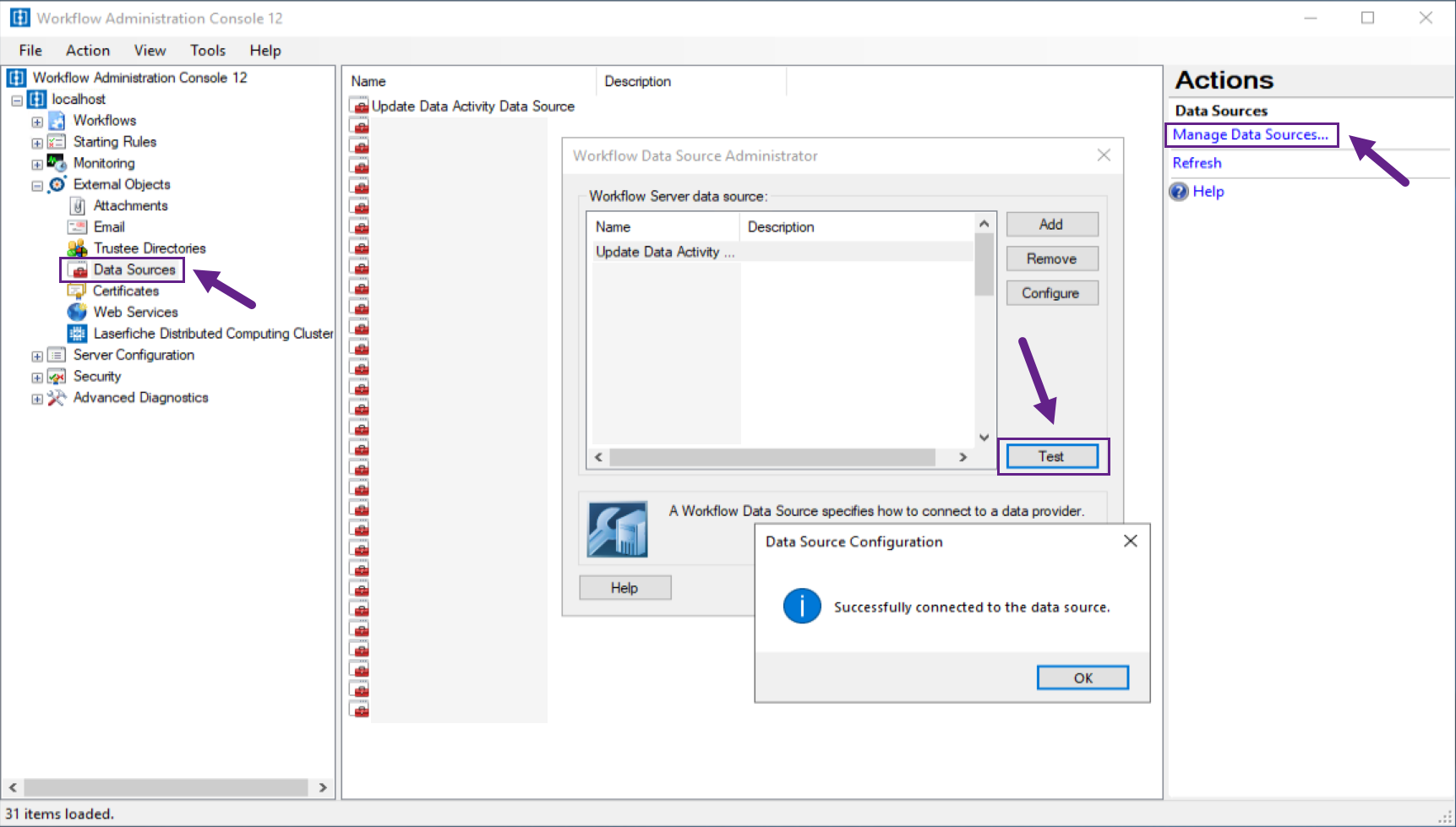Open the Action menu
Screen dimensions: 1456x827
coord(88,51)
